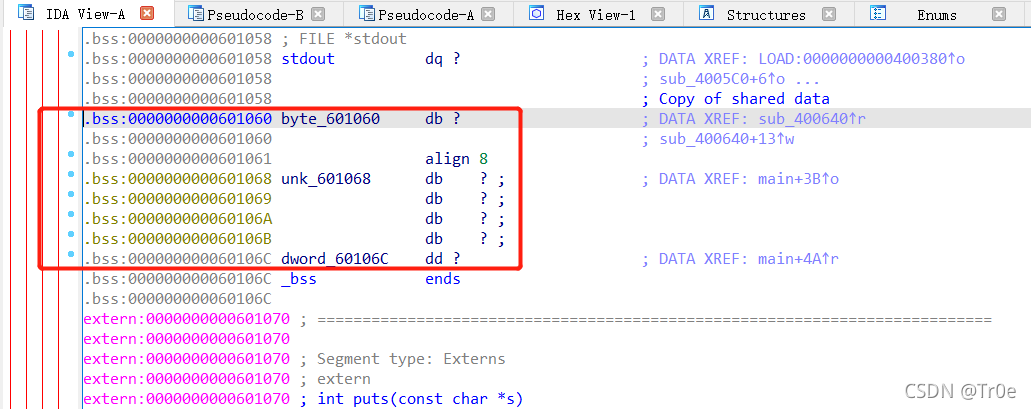Click the Pseudocode-A tab icon
Image resolution: width=1031 pixels, height=409 pixels.
[367, 13]
